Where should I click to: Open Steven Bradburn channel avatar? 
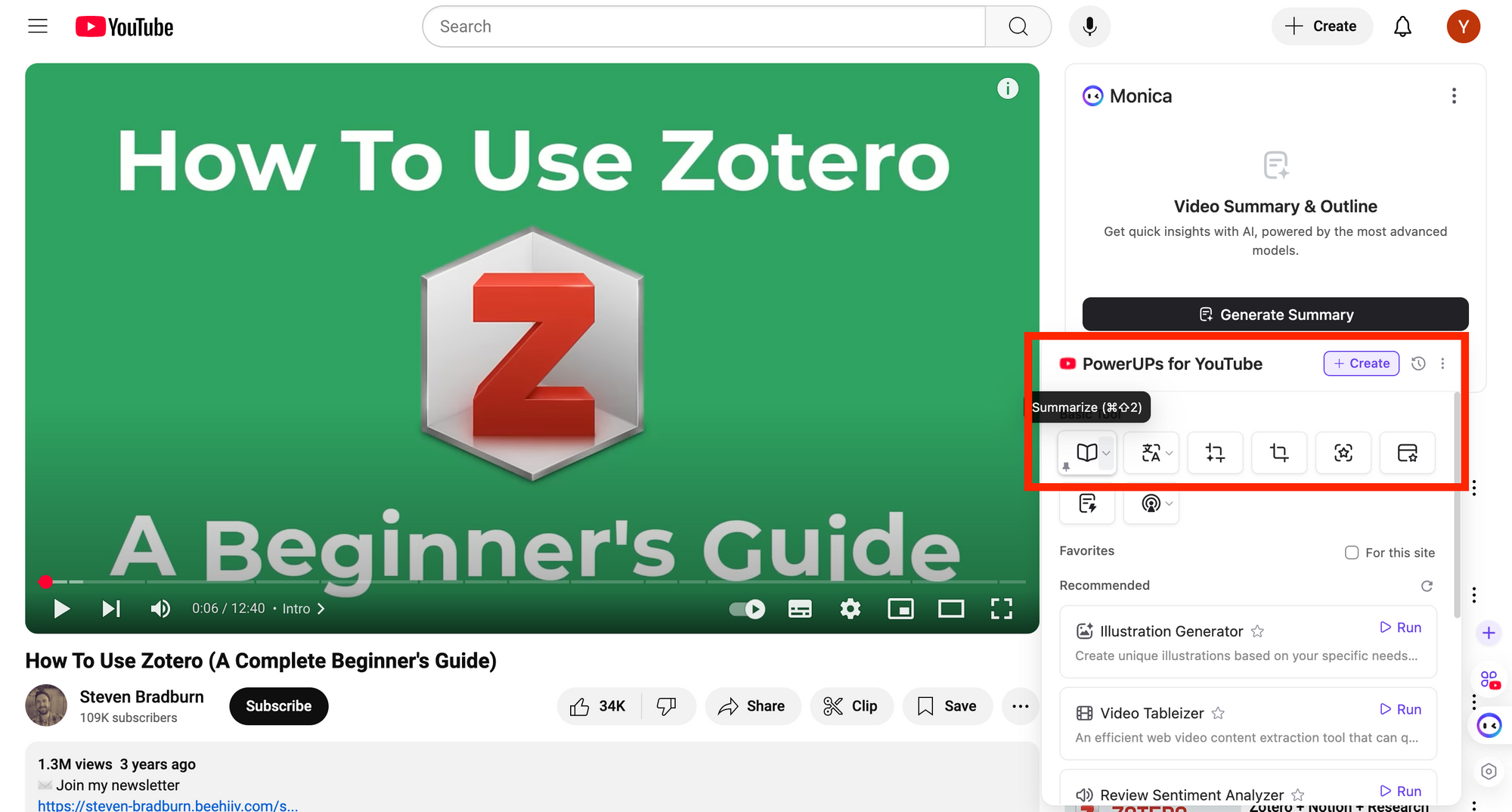[46, 705]
